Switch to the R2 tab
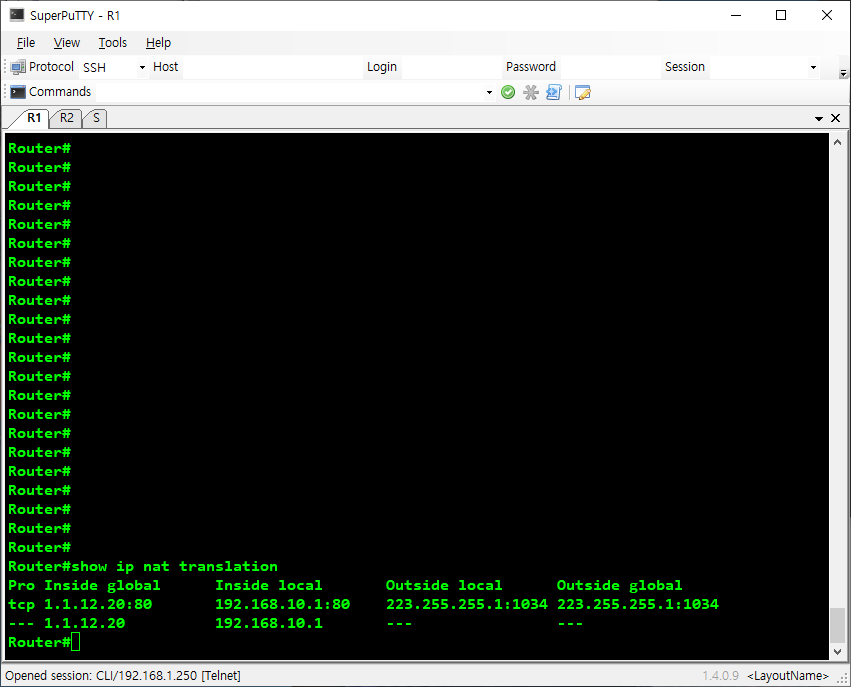The image size is (851, 687). point(66,118)
